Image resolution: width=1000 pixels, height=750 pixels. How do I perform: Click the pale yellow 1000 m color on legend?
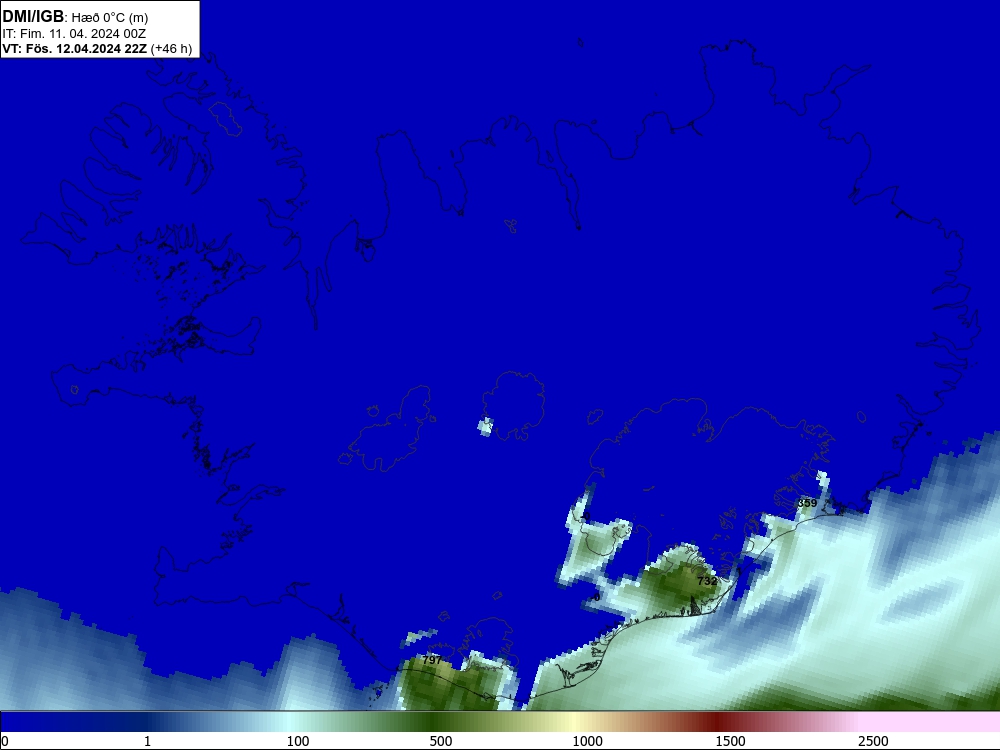[x=576, y=722]
